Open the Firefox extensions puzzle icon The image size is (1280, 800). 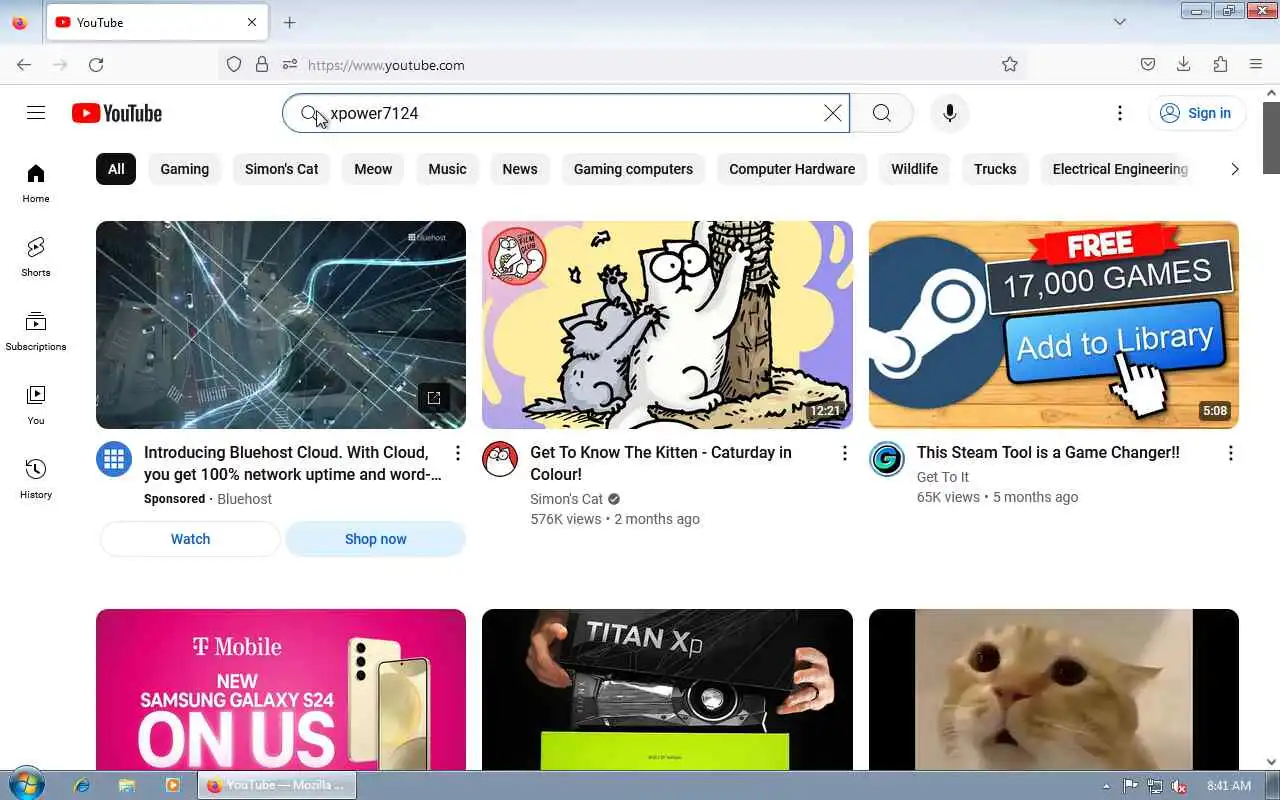pos(1220,64)
